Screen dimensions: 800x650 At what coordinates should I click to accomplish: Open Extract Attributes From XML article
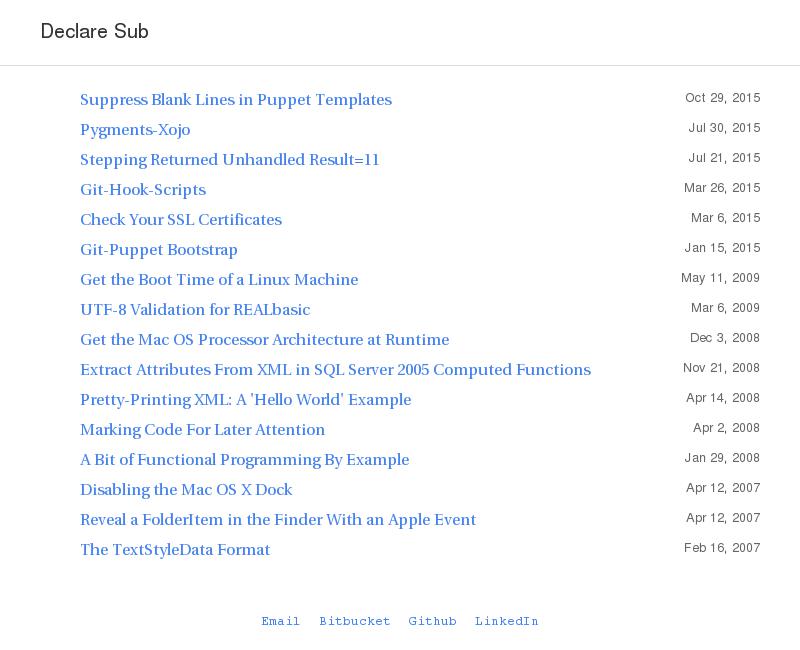[335, 370]
